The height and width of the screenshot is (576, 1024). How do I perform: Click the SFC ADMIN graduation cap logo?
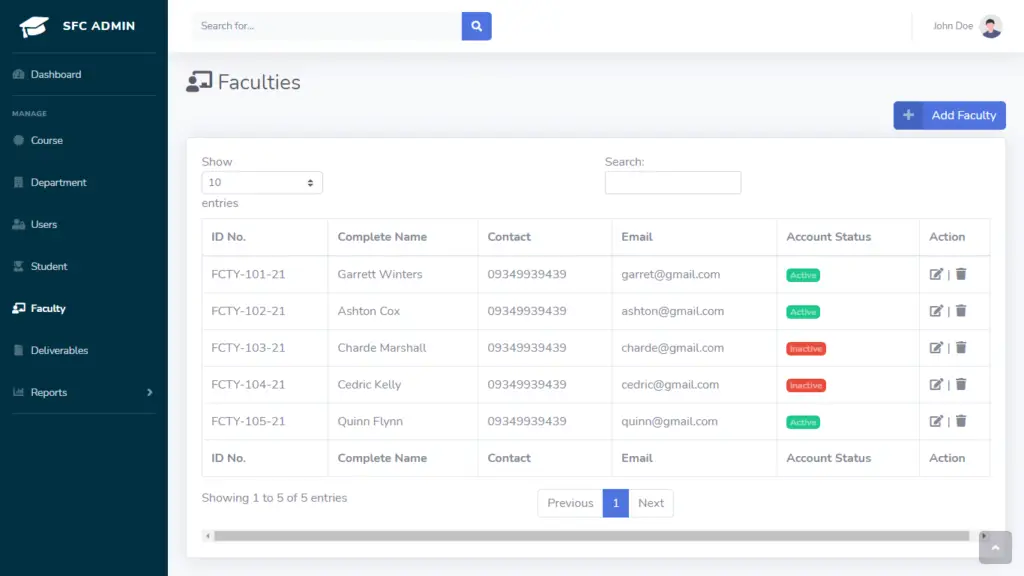tap(33, 24)
